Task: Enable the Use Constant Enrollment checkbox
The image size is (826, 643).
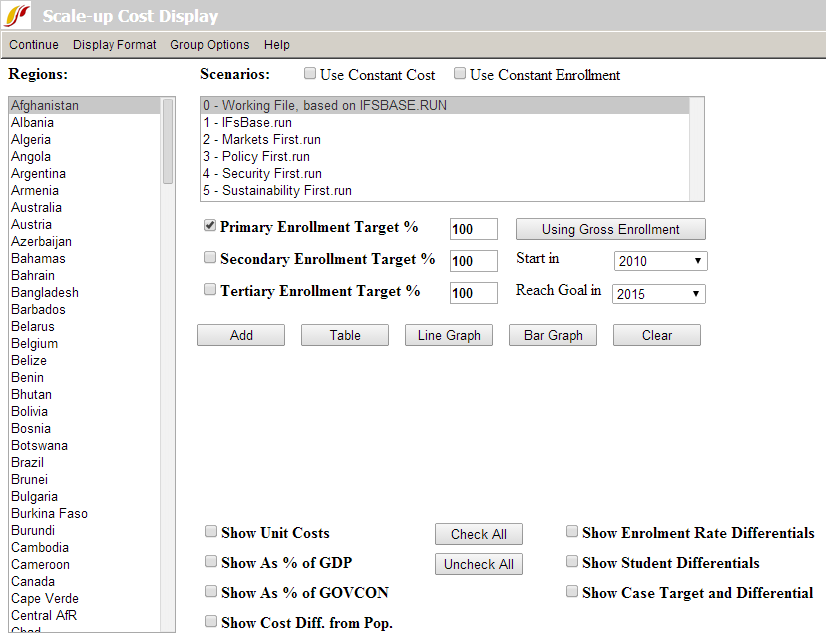Action: [x=460, y=74]
